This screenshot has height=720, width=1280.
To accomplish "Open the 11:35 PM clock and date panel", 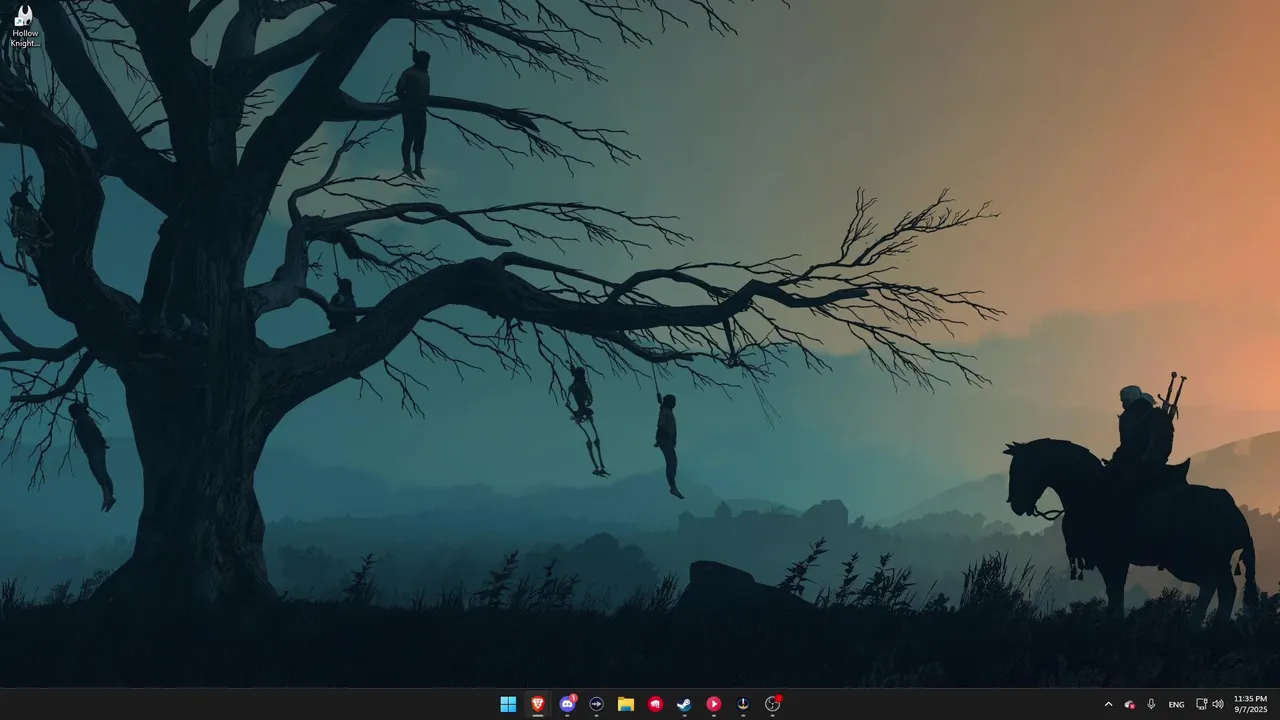I will pyautogui.click(x=1250, y=704).
